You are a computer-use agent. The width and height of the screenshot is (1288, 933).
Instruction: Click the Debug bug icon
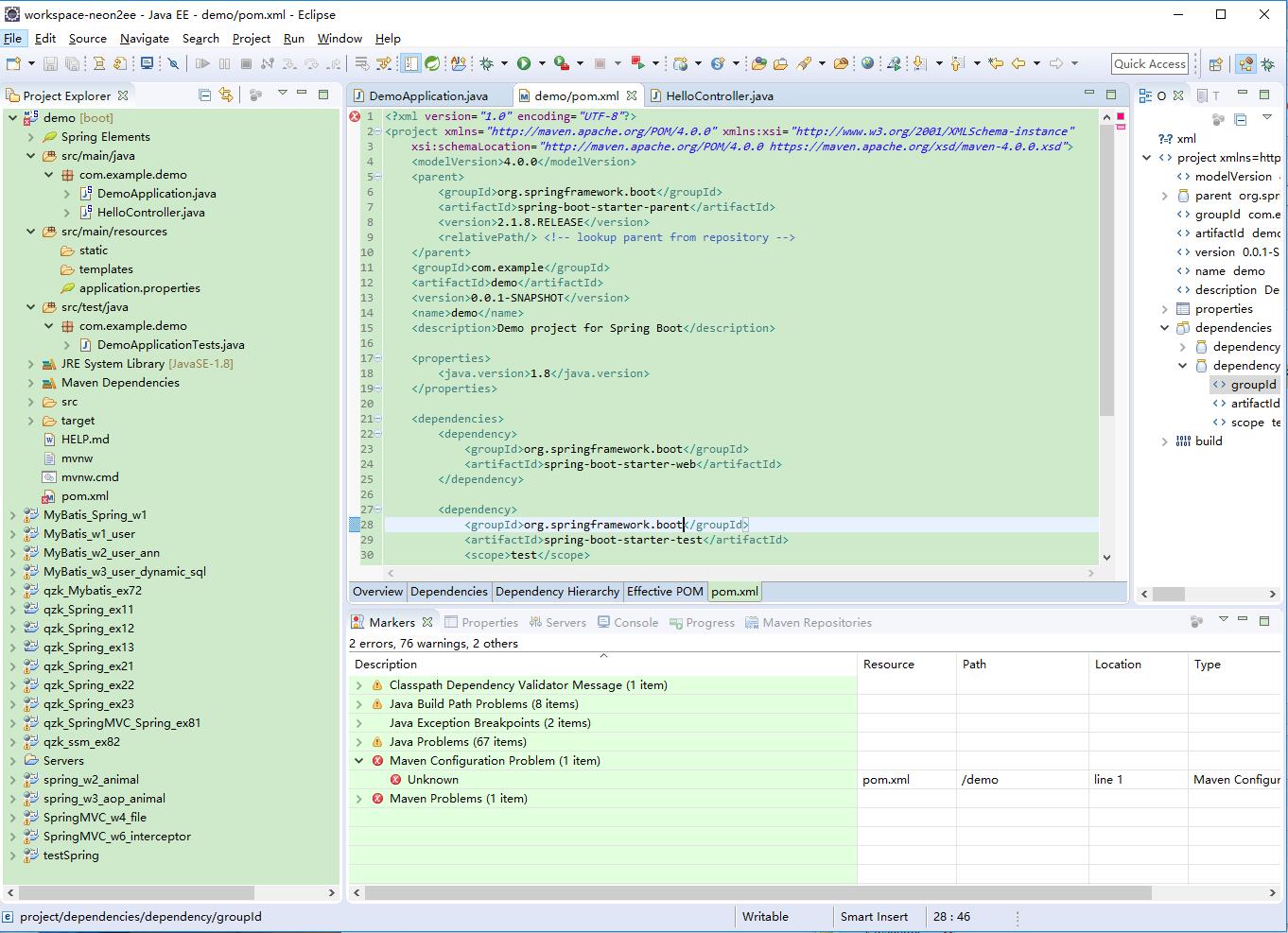[x=487, y=63]
